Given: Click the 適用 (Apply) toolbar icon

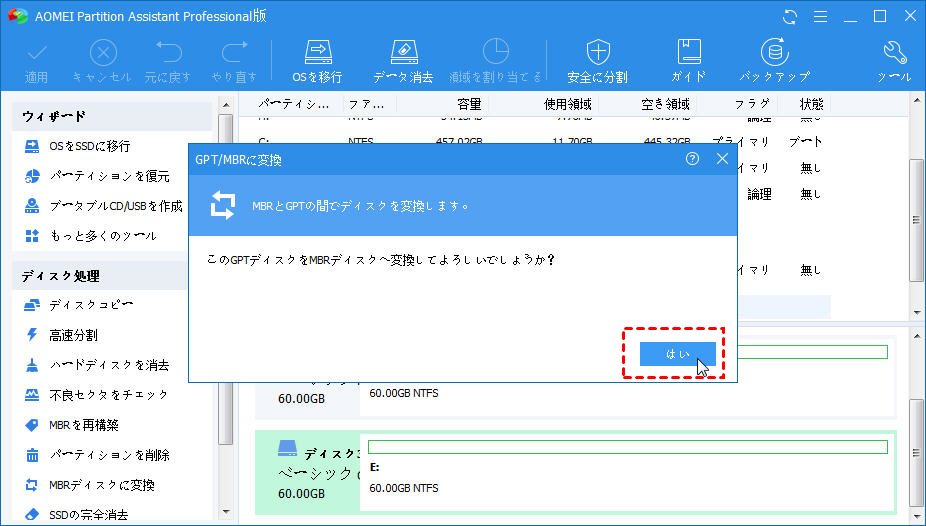Looking at the screenshot, I should 37,61.
